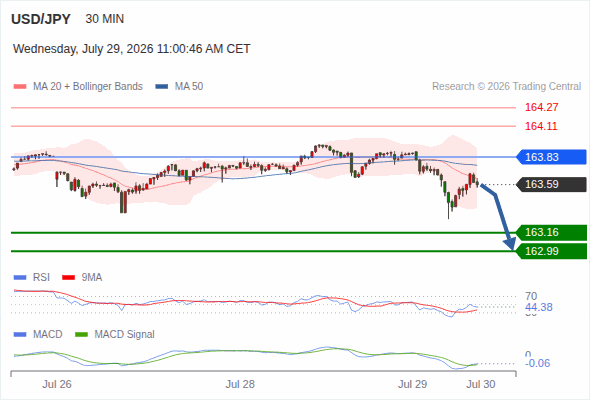Click the Jul 28 date axis marker

click(240, 384)
